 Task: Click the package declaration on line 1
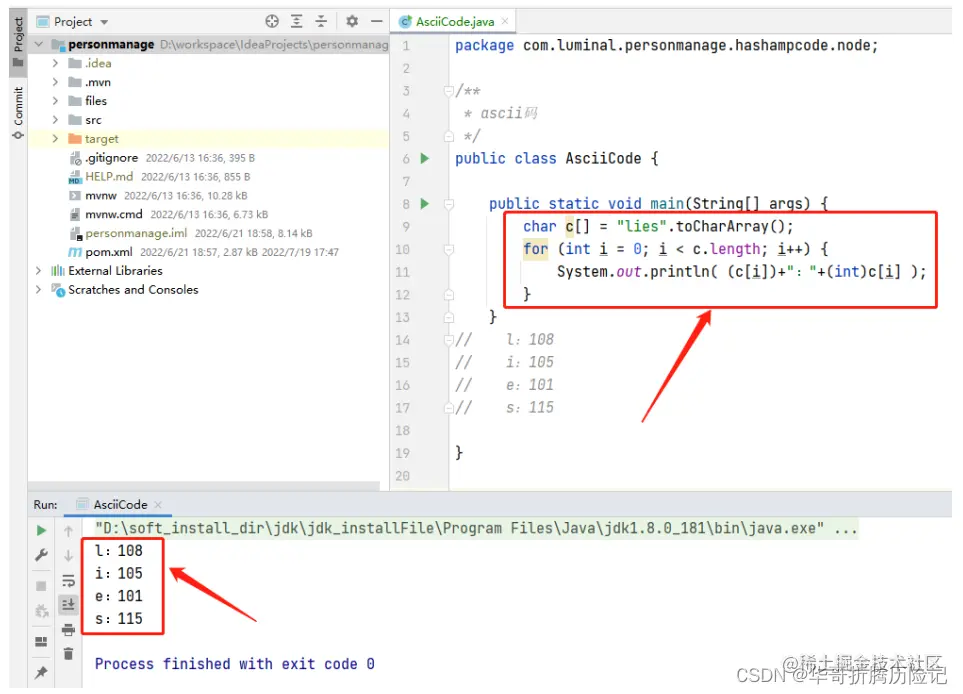tap(666, 45)
